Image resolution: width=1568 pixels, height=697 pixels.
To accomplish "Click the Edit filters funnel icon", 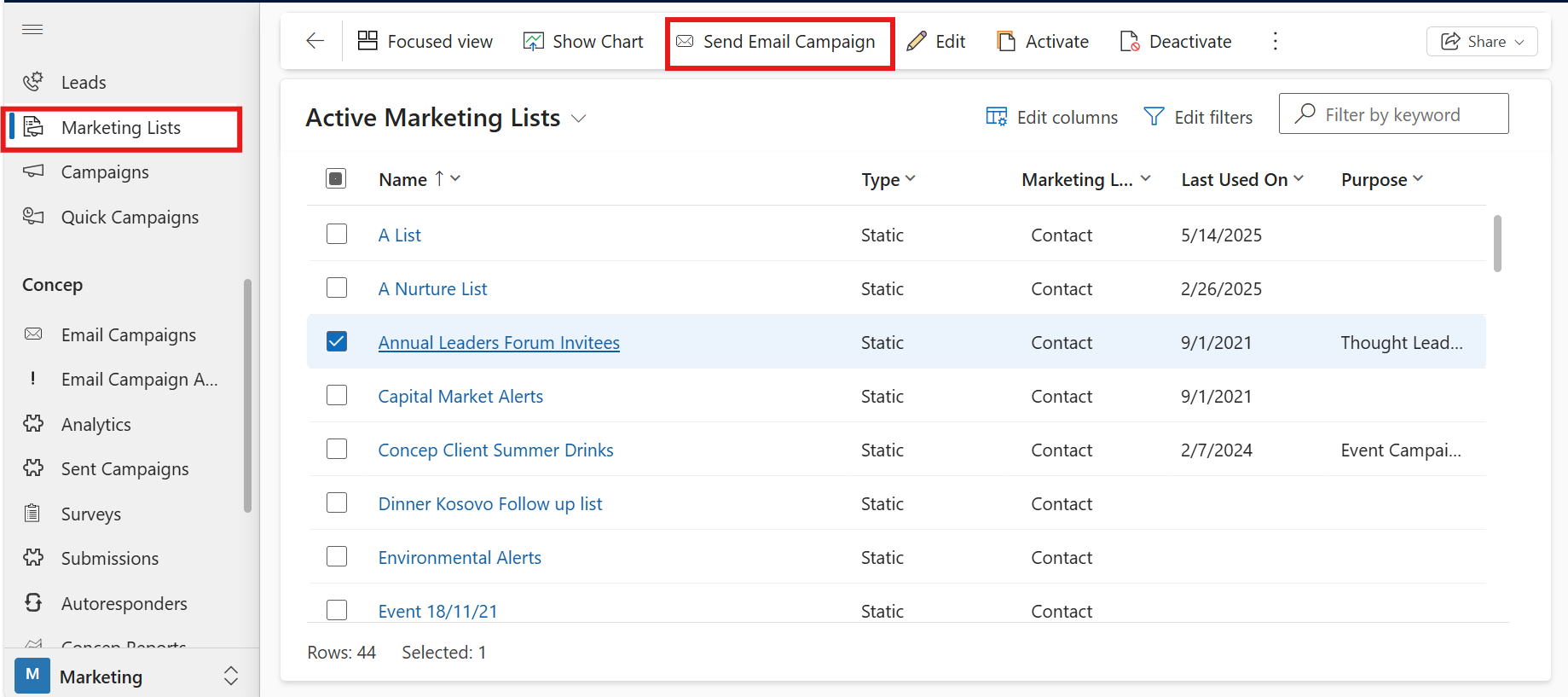I will pyautogui.click(x=1154, y=117).
